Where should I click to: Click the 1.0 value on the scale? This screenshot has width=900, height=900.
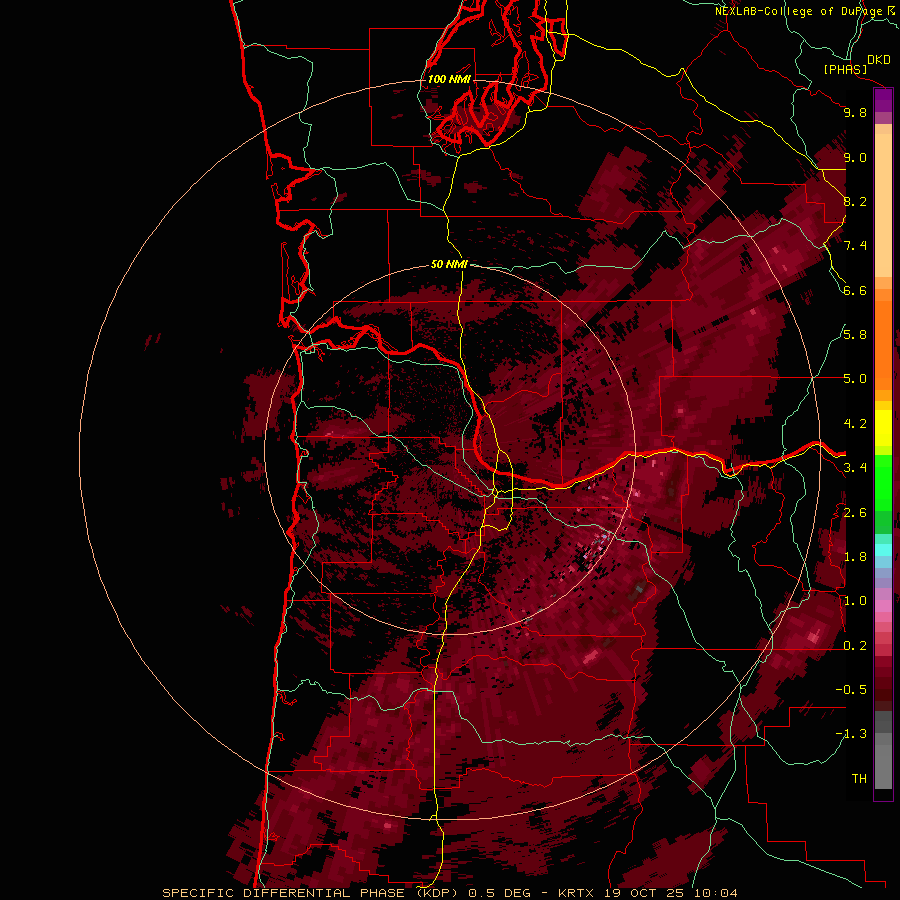[855, 601]
